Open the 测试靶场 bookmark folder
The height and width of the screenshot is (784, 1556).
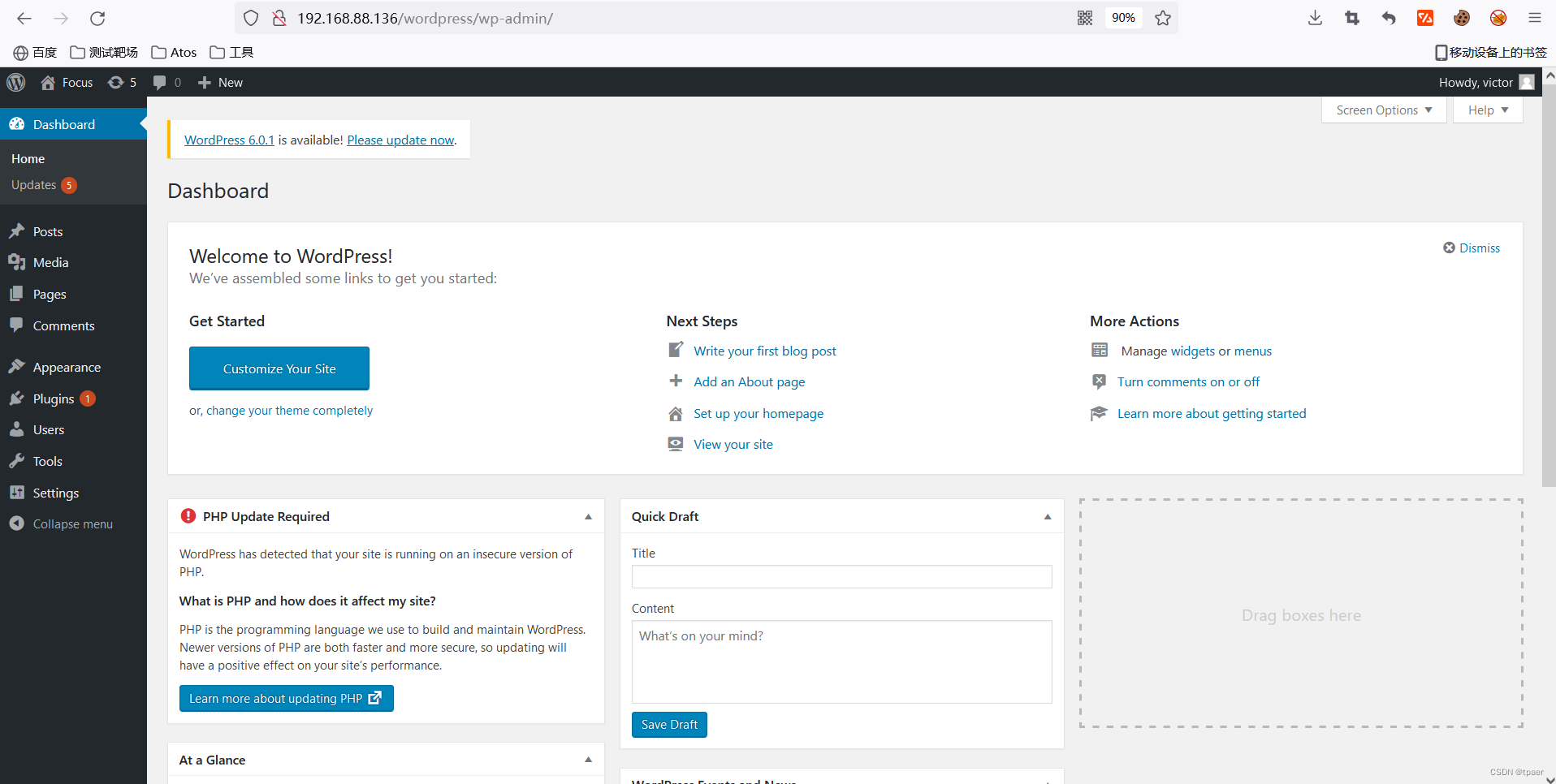(104, 52)
